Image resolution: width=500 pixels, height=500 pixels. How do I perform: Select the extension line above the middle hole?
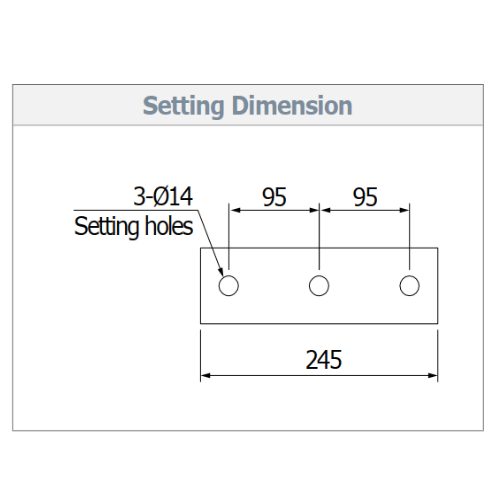click(x=319, y=236)
